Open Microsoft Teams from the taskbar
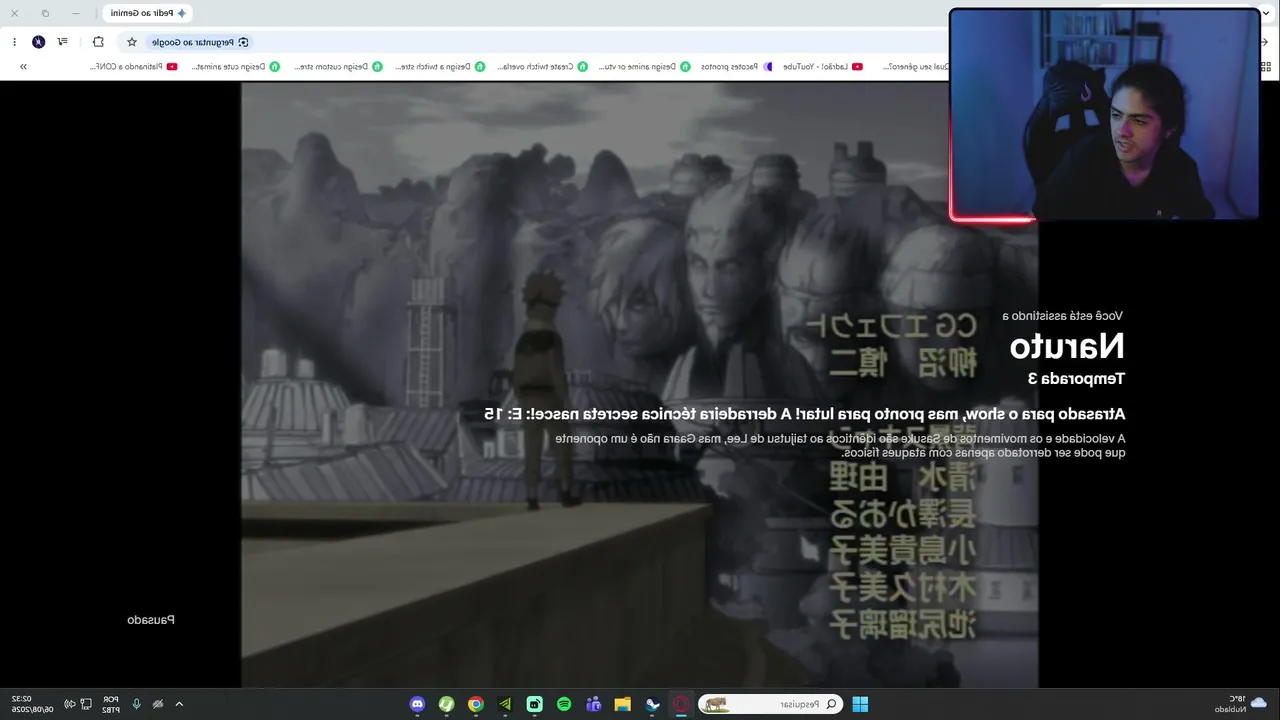The height and width of the screenshot is (720, 1280). coord(593,704)
